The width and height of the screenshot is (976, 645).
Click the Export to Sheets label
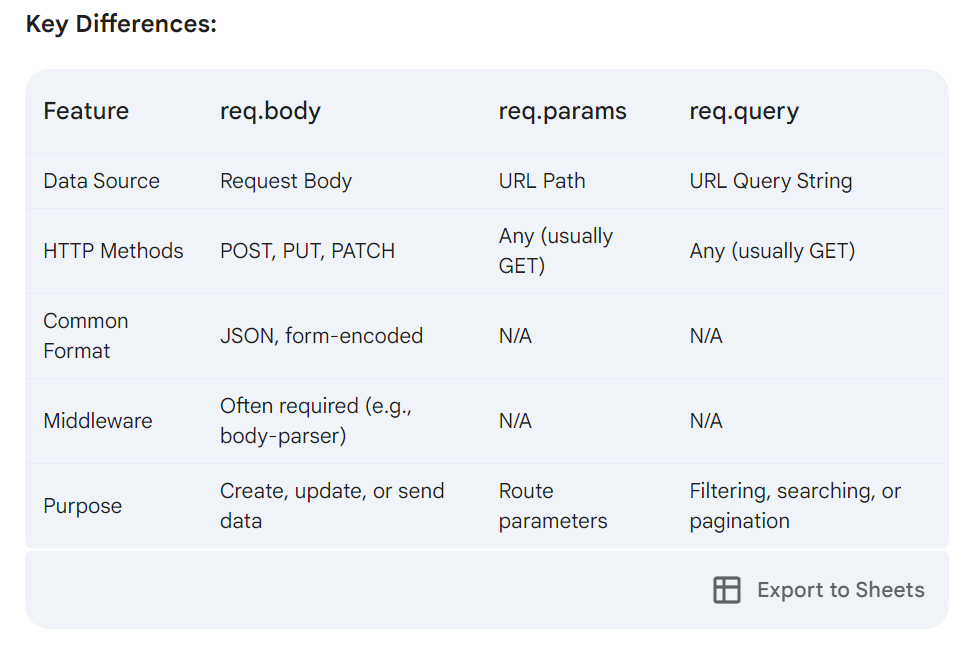coord(840,590)
